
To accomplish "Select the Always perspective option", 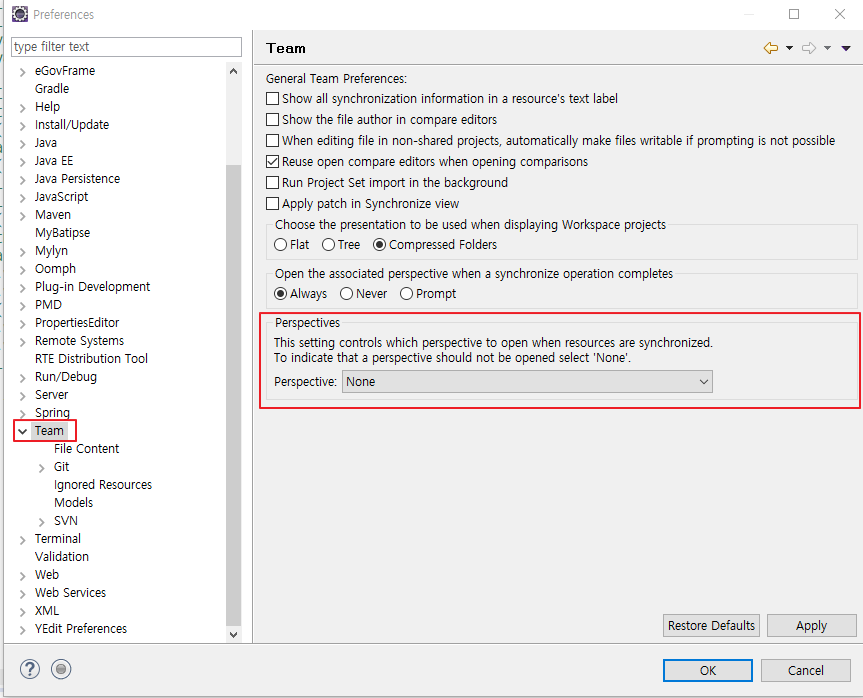I will pos(281,293).
